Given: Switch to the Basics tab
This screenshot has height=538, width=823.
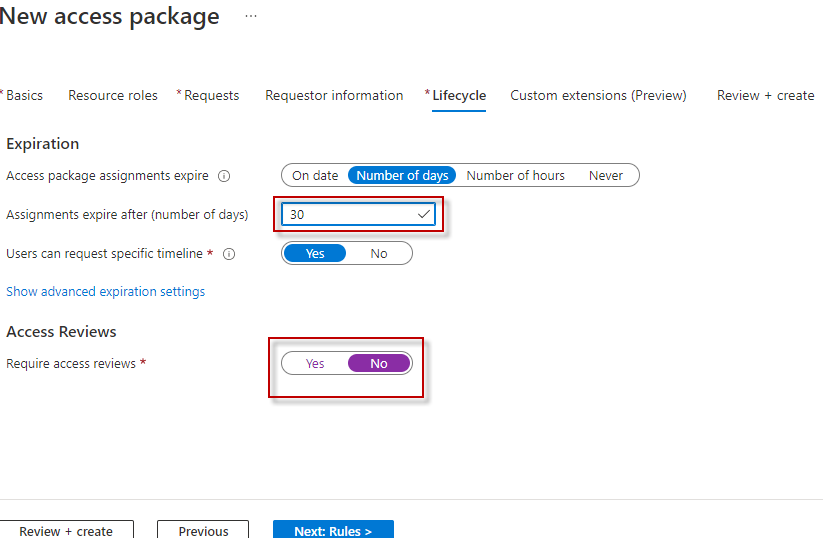Looking at the screenshot, I should point(25,96).
